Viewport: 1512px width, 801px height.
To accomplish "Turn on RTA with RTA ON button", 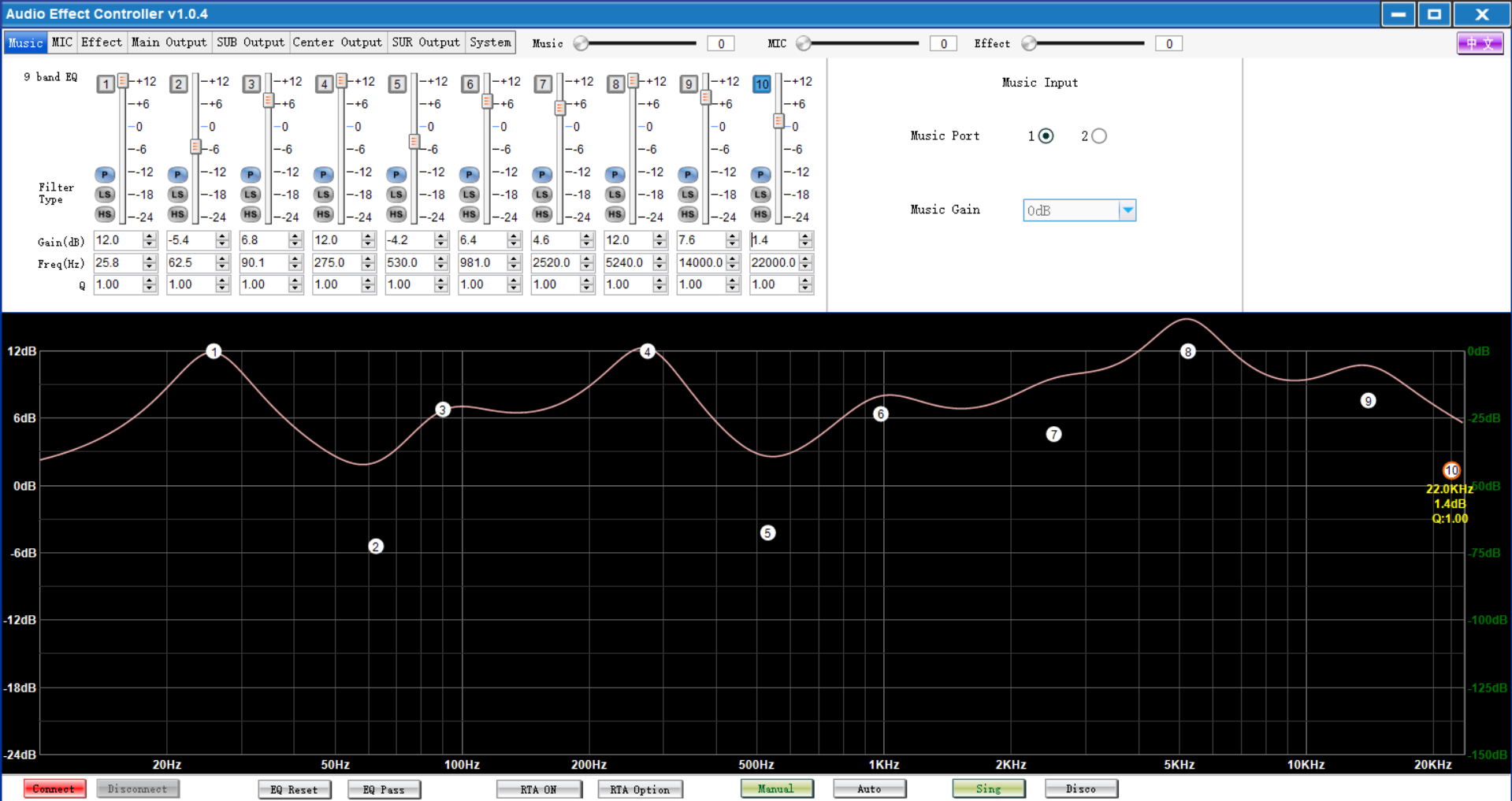I will click(x=539, y=789).
